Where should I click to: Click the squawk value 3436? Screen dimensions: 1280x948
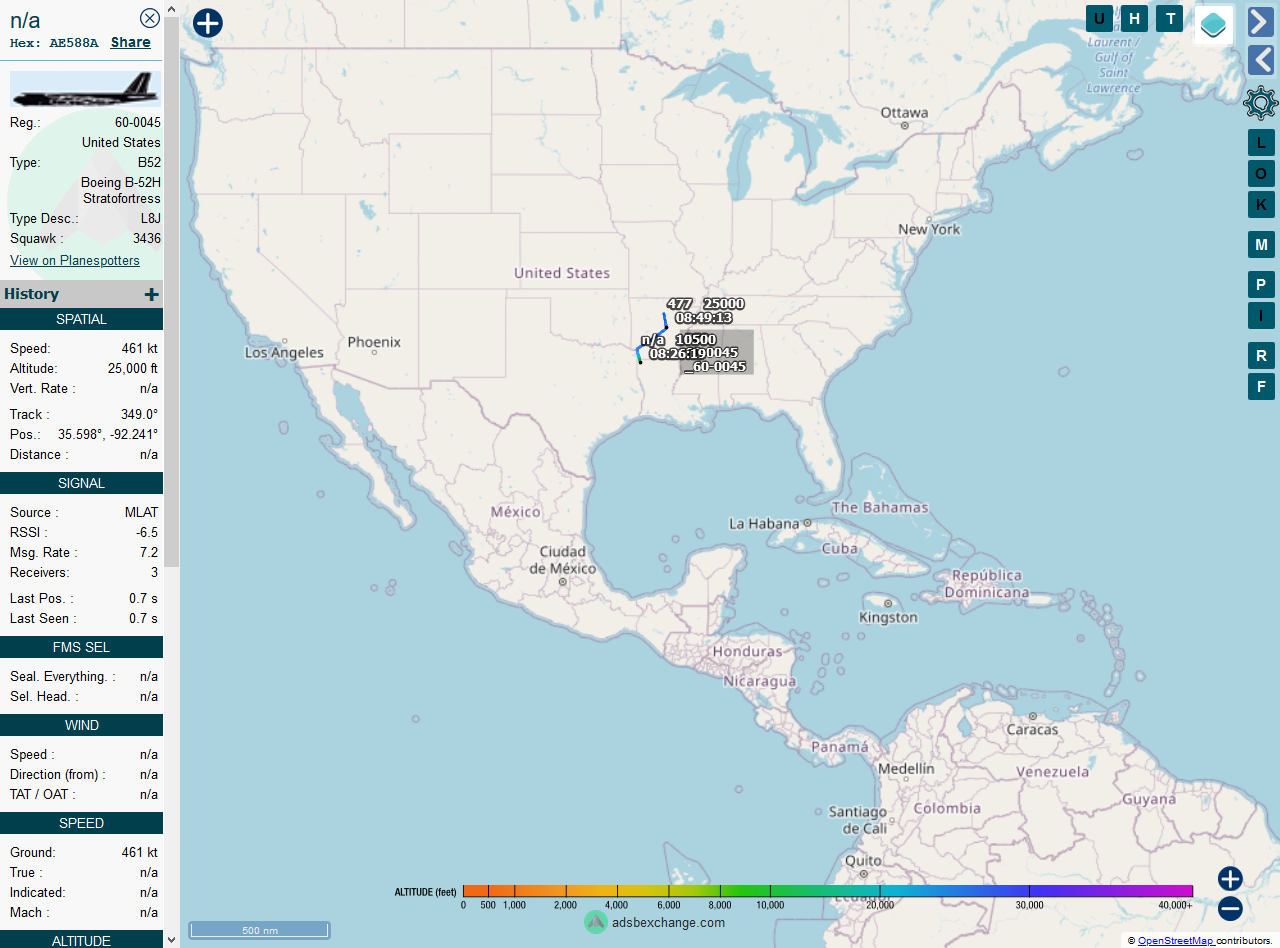click(x=147, y=239)
